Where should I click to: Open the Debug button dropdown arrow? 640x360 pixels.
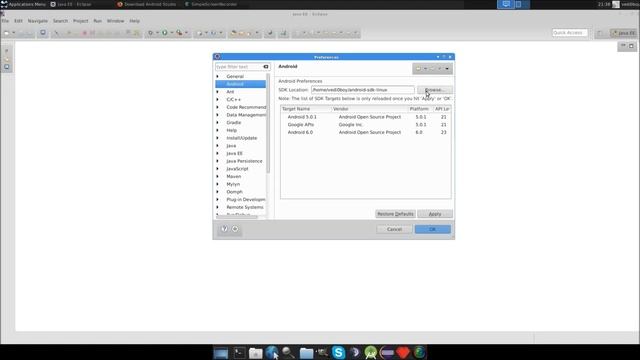[157, 33]
